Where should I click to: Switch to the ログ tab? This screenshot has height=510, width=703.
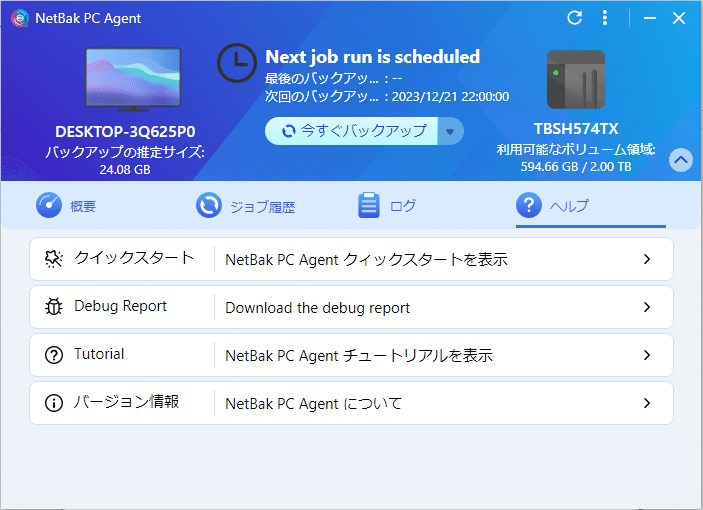386,206
